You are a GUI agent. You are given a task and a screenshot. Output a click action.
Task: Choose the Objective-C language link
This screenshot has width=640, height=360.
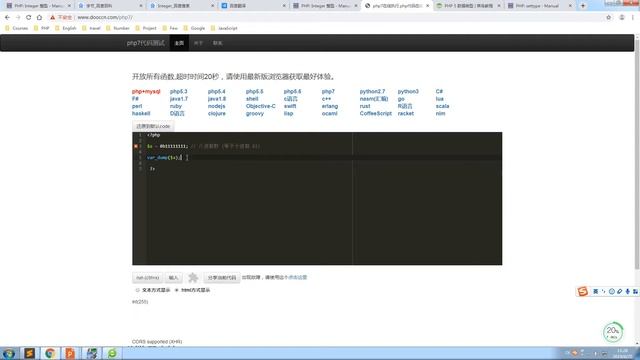260,106
